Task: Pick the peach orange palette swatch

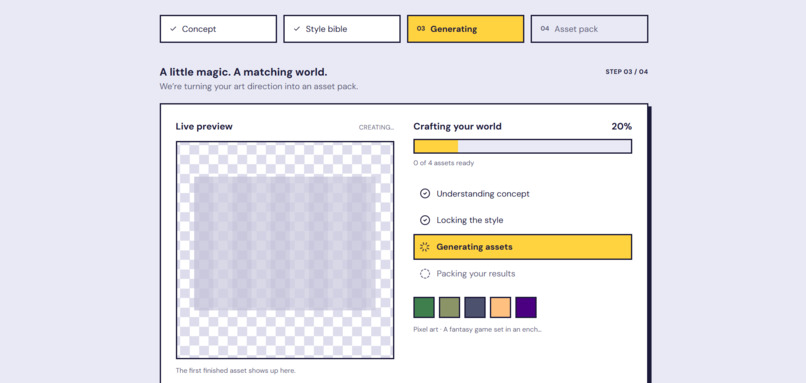Action: (501, 307)
